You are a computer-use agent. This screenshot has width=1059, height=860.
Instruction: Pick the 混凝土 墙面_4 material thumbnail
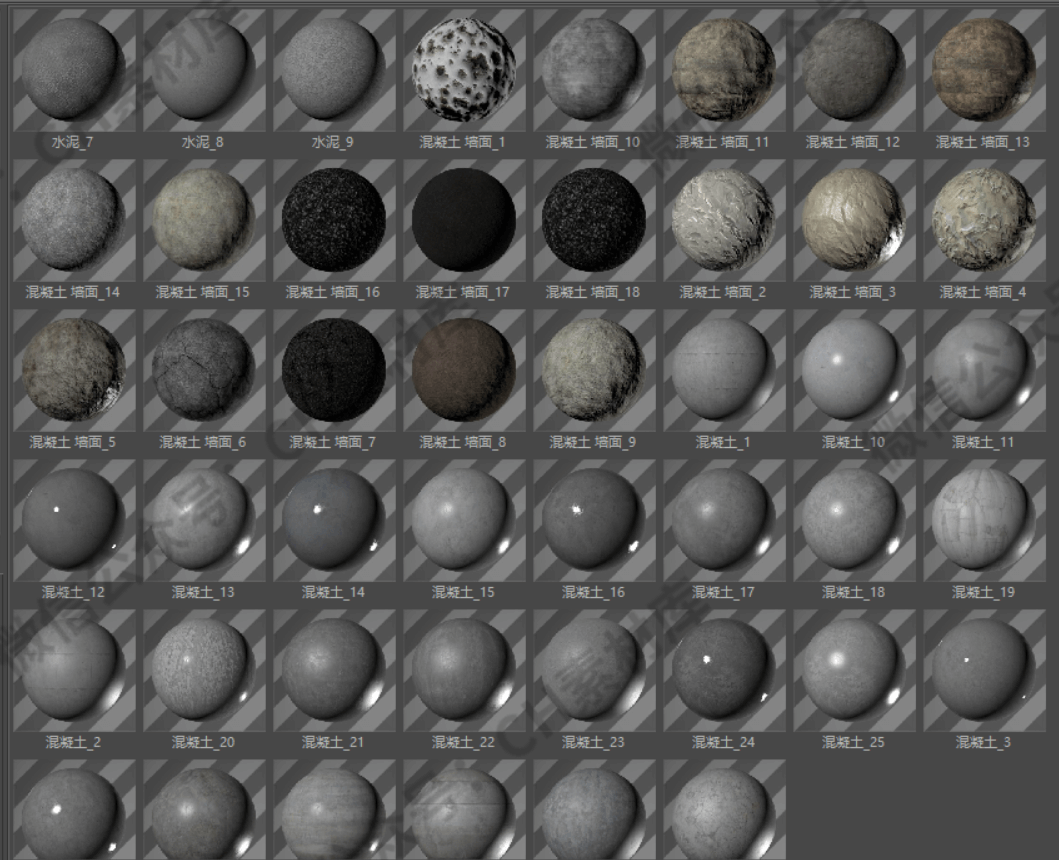(x=984, y=219)
